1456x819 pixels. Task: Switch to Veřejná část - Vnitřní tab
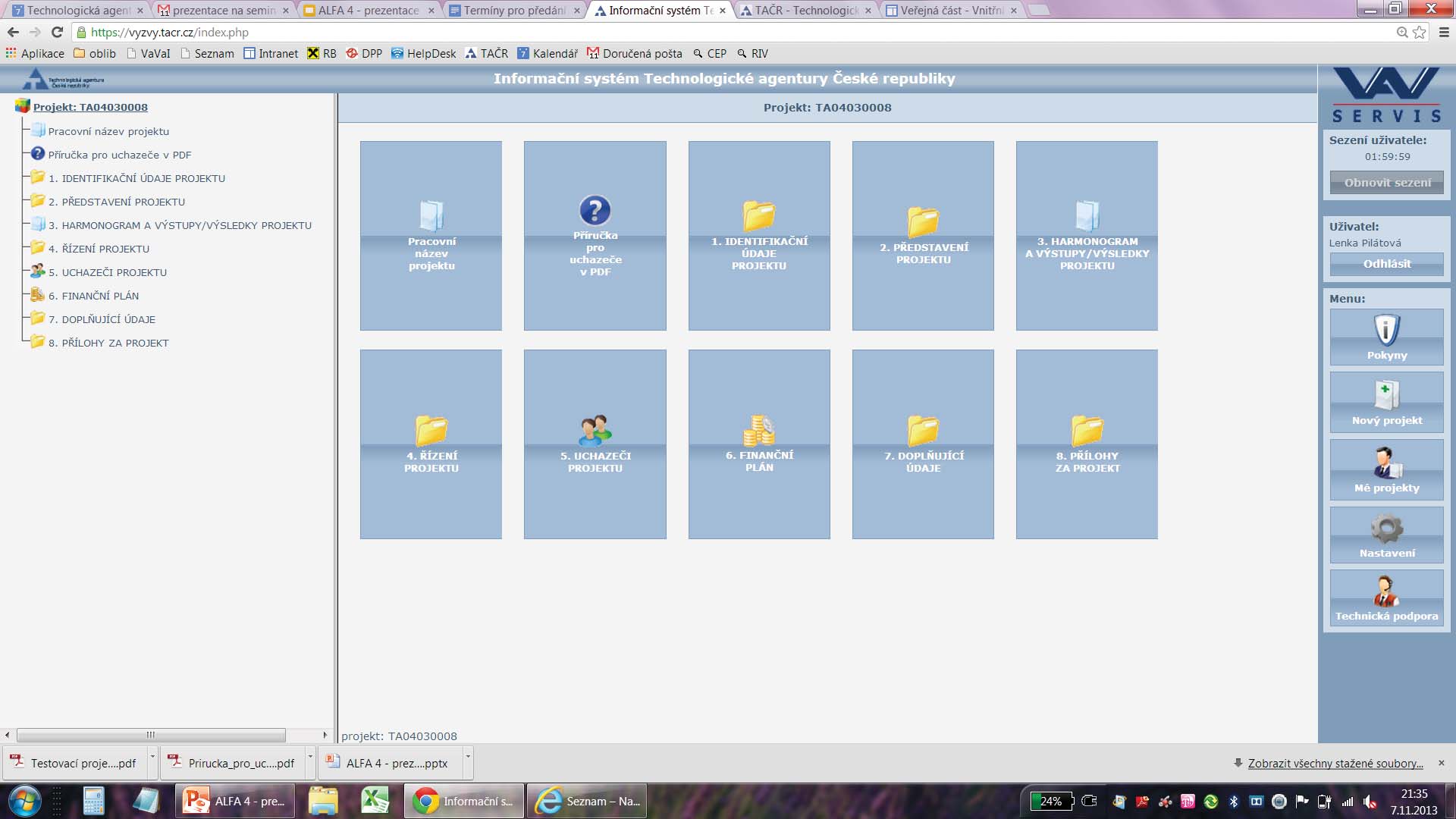949,11
